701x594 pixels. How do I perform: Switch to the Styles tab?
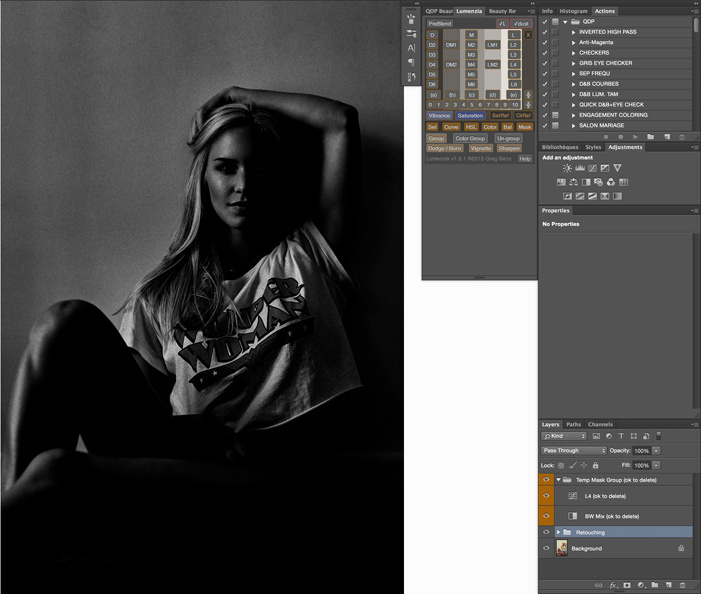coord(593,147)
